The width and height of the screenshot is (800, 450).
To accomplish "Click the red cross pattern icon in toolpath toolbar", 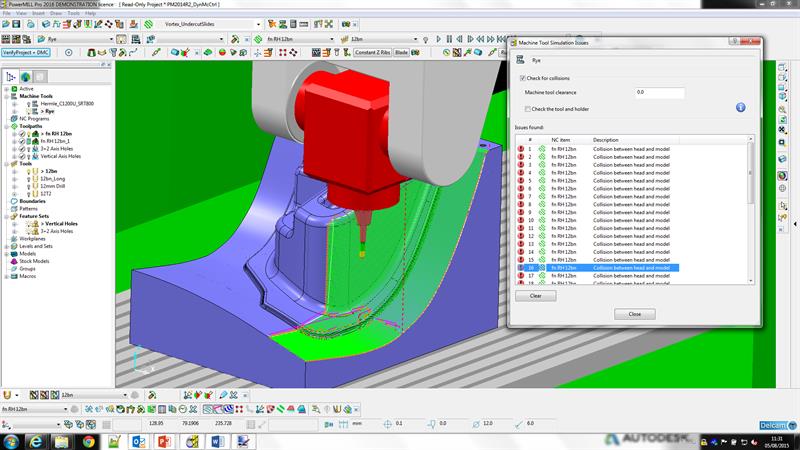I will point(239,409).
